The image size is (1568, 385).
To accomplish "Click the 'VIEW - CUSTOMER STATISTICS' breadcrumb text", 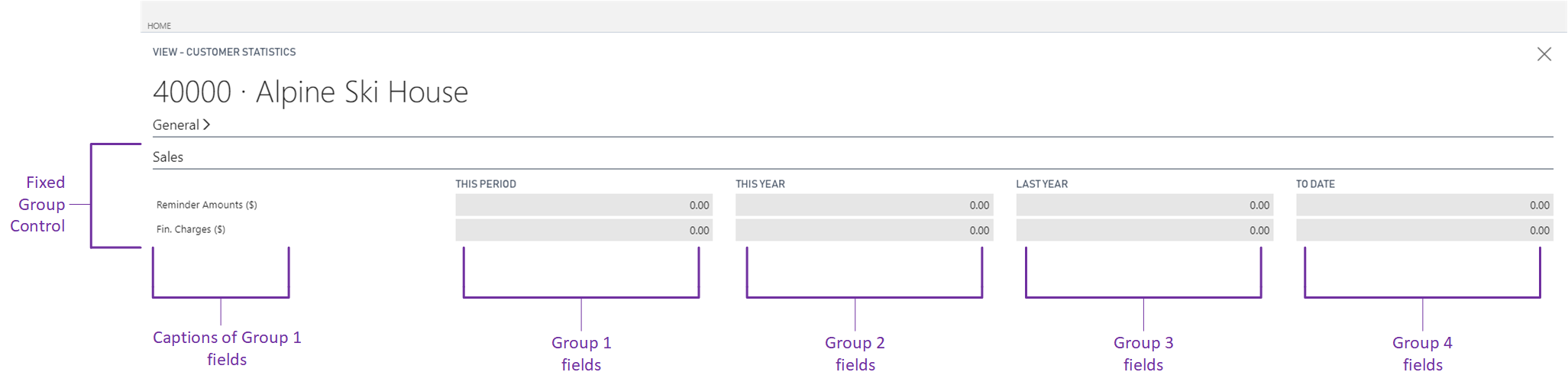I will coord(224,52).
